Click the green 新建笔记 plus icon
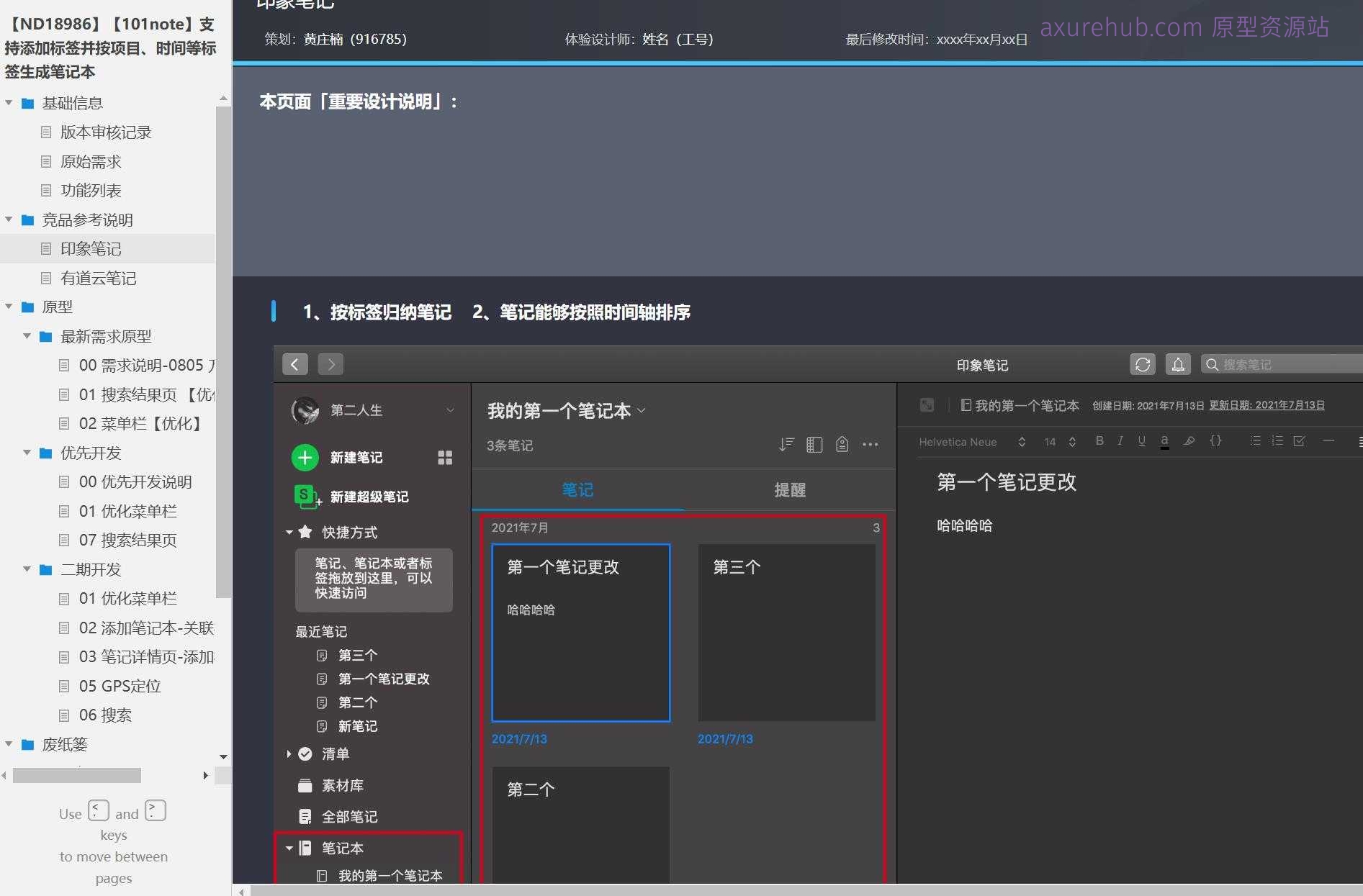The width and height of the screenshot is (1363, 896). pos(305,457)
